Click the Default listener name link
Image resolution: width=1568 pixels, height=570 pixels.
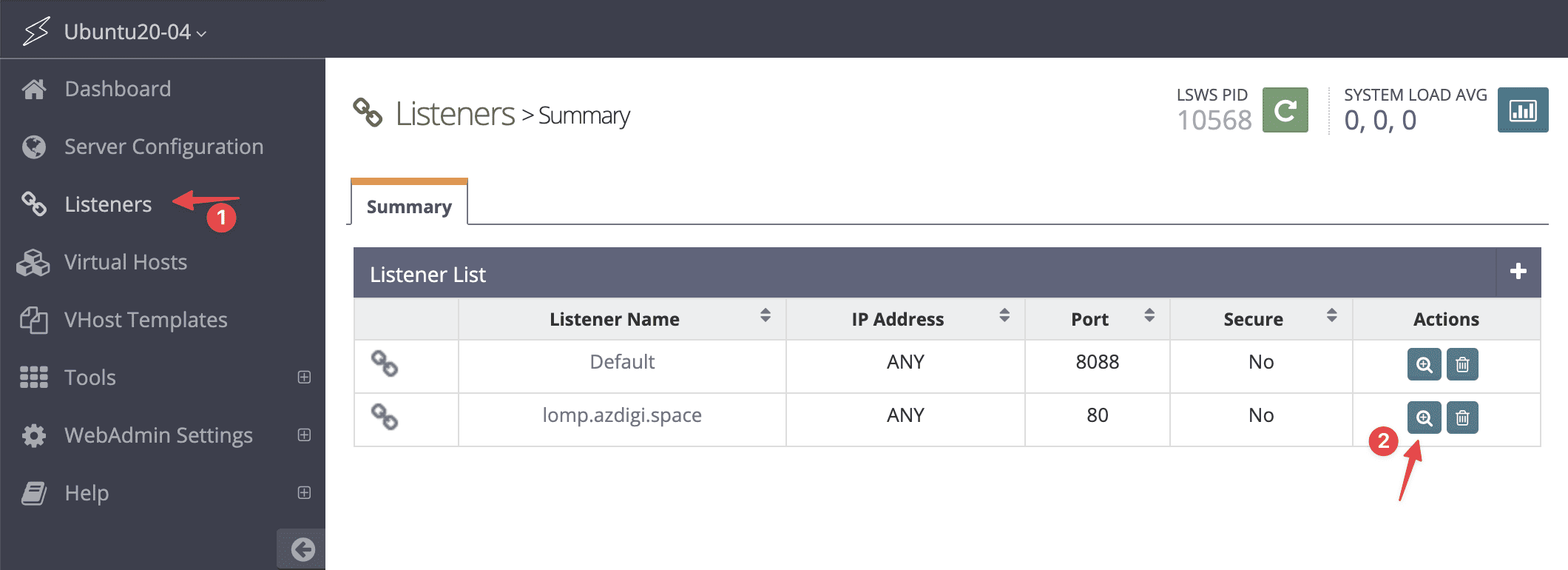click(621, 362)
